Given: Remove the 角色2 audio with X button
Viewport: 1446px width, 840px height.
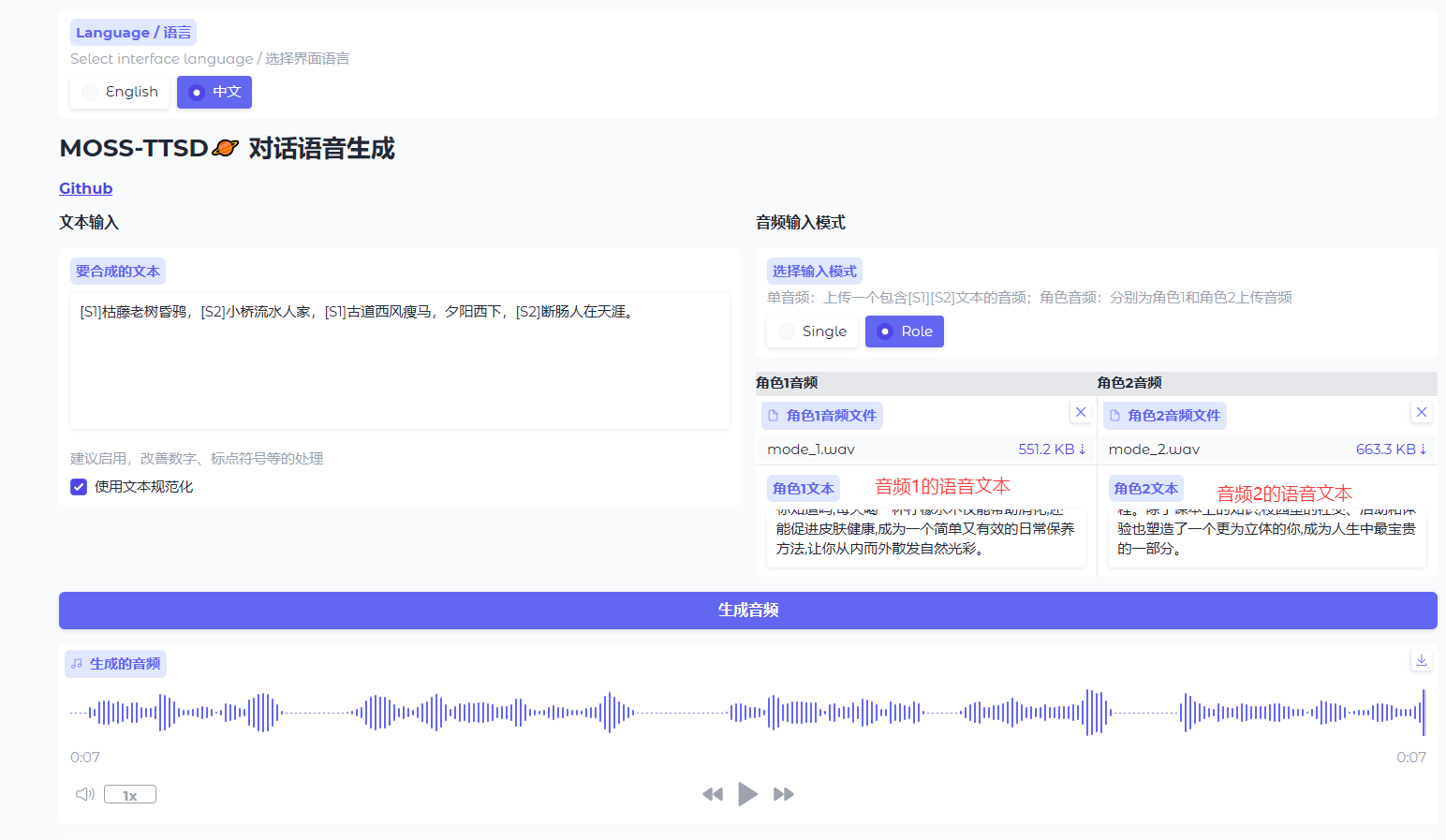Looking at the screenshot, I should coord(1422,412).
